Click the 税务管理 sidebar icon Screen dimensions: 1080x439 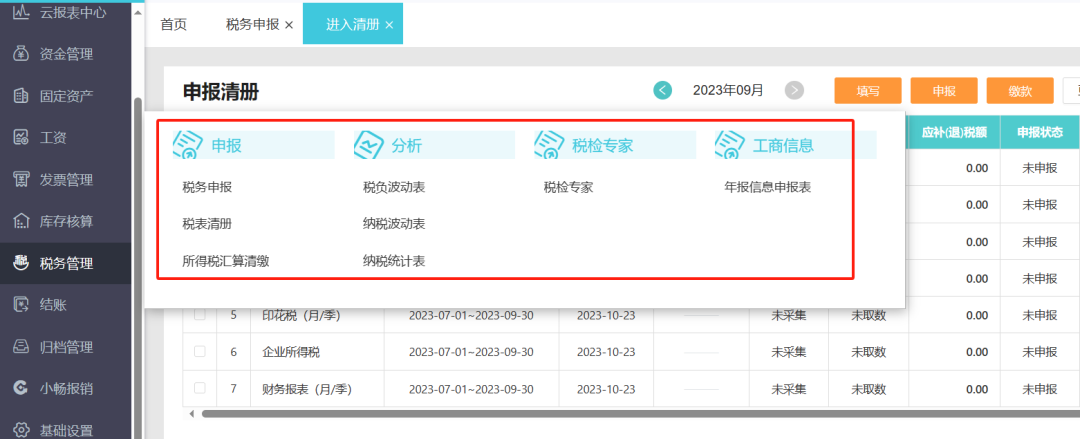coord(21,263)
